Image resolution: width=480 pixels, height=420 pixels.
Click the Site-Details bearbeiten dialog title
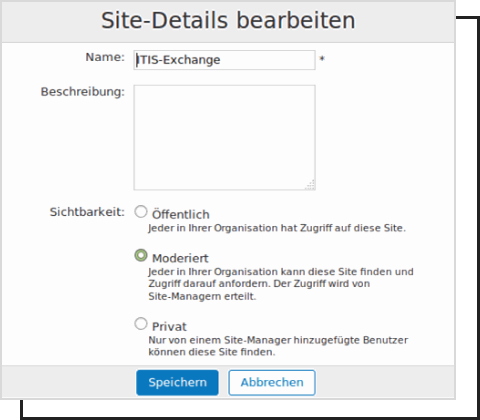point(228,20)
